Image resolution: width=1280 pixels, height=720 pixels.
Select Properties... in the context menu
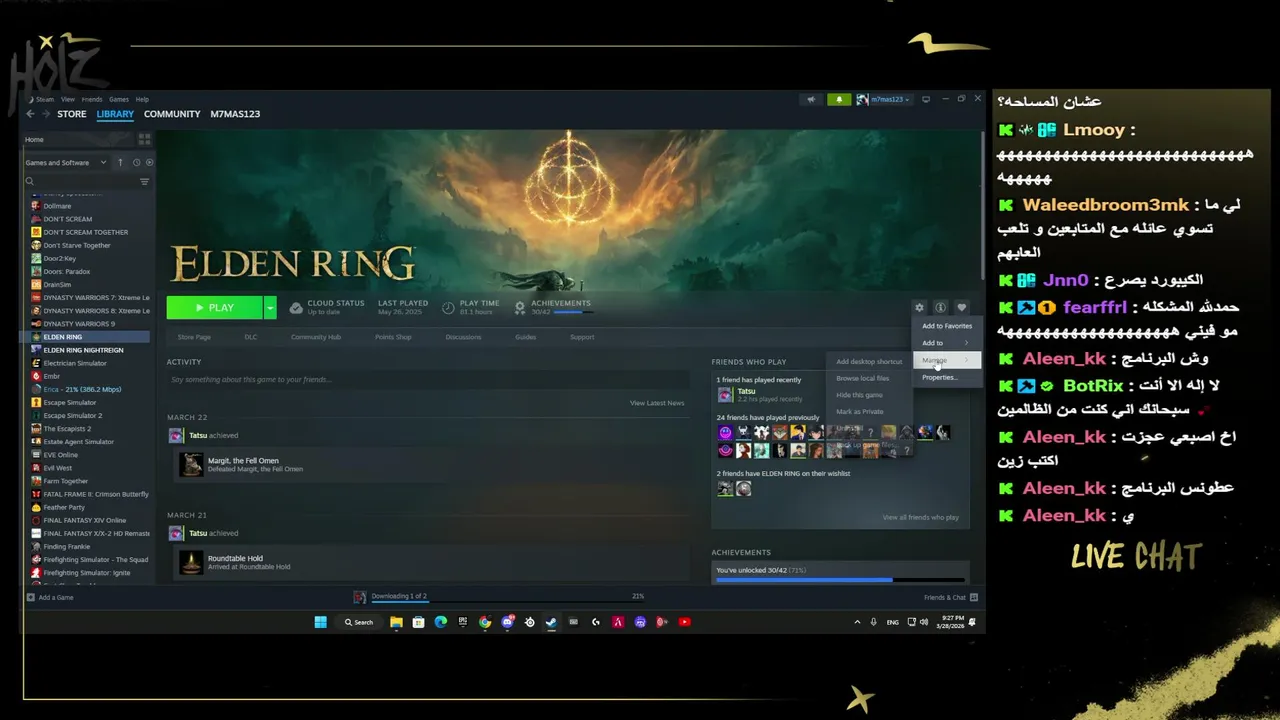946,377
